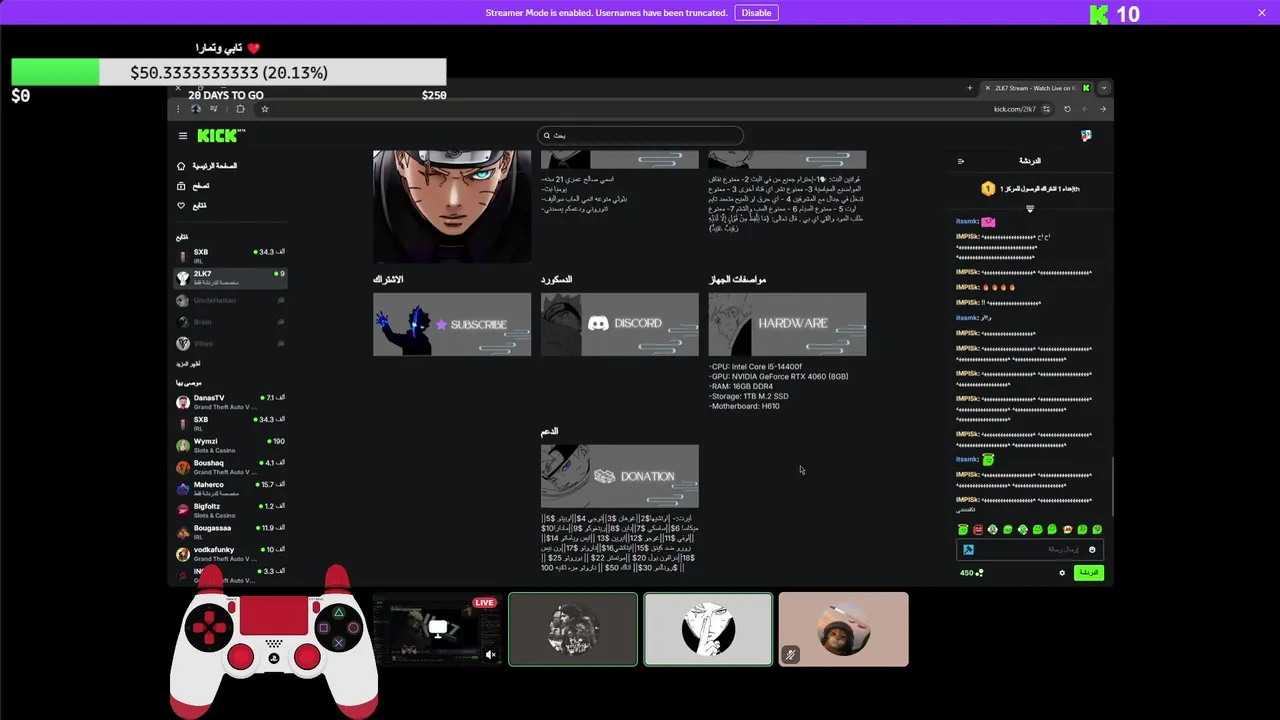Select the dark skull avatar participant tile
The width and height of the screenshot is (1280, 720).
pos(573,629)
